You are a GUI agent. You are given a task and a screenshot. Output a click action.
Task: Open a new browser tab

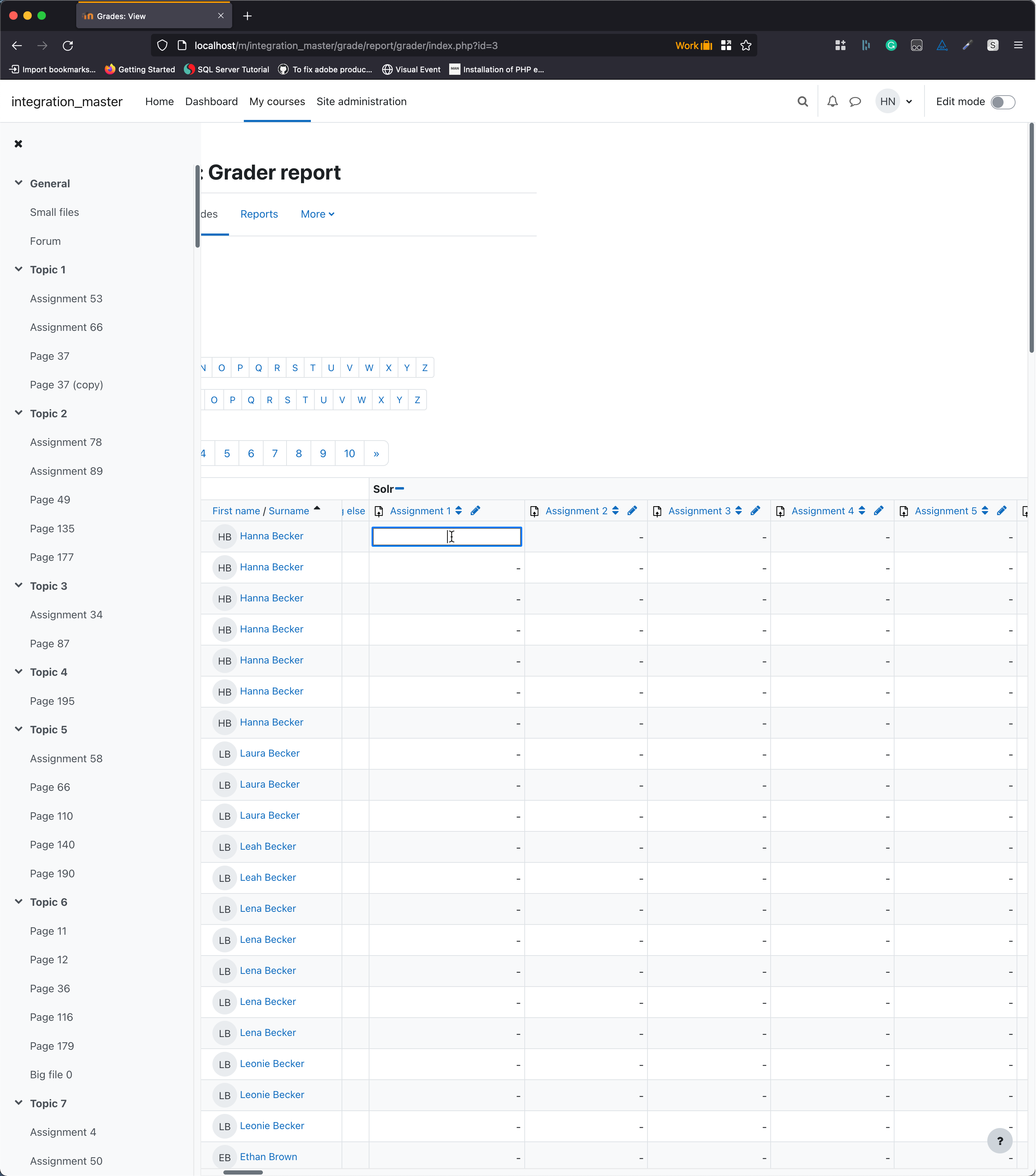(247, 16)
